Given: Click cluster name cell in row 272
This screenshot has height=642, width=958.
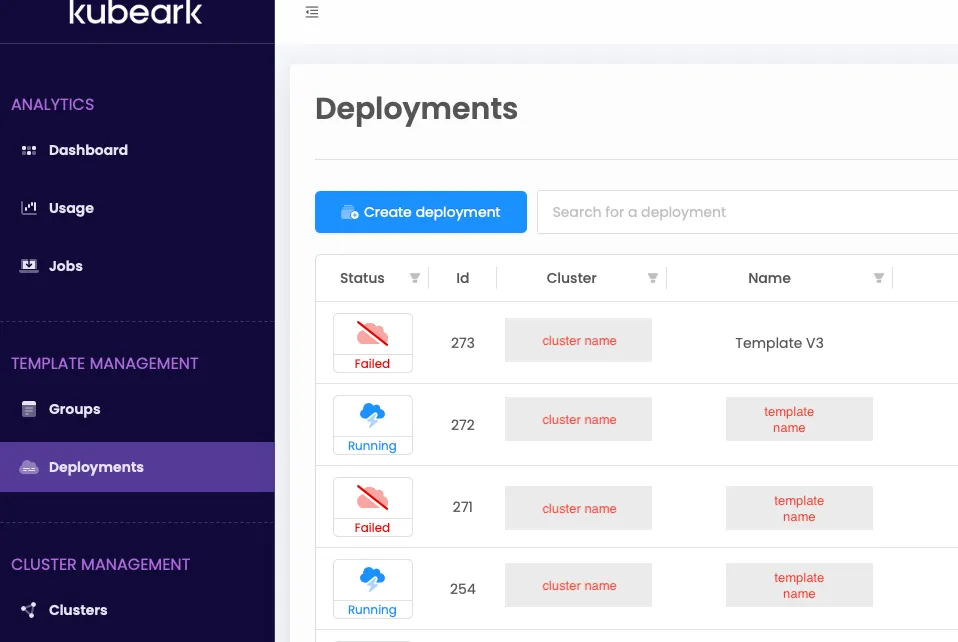Looking at the screenshot, I should tap(578, 419).
